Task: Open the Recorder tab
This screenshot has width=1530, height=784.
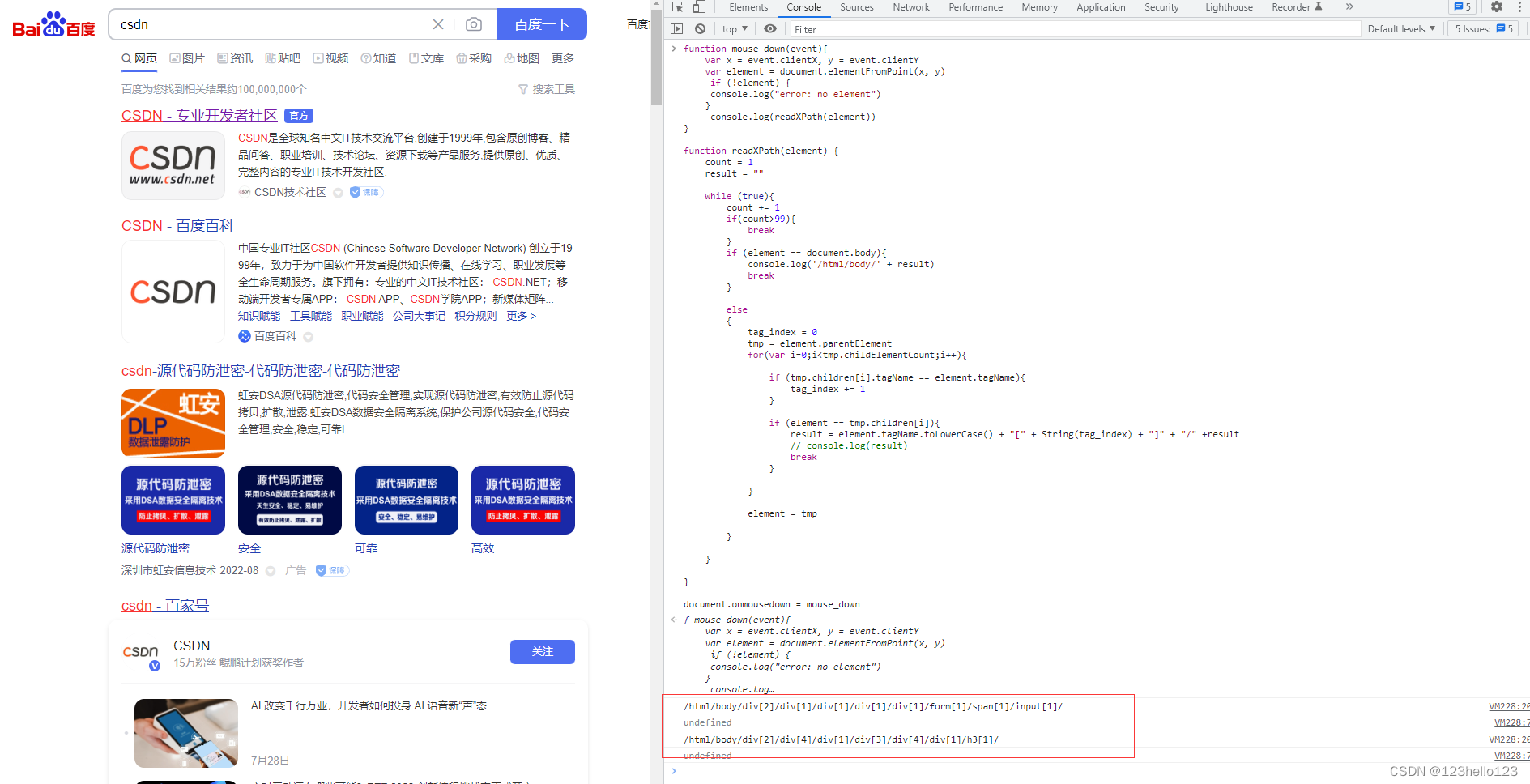Action: click(1296, 6)
